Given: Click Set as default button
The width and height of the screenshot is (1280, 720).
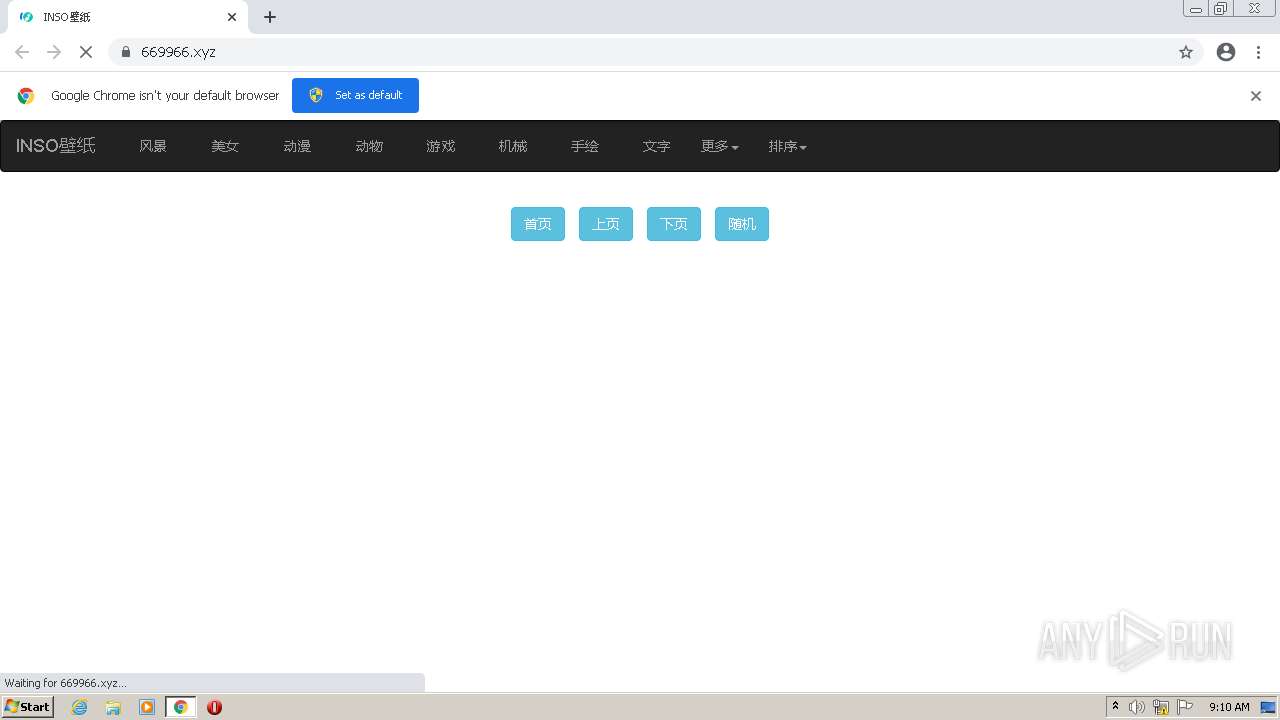Looking at the screenshot, I should 355,95.
